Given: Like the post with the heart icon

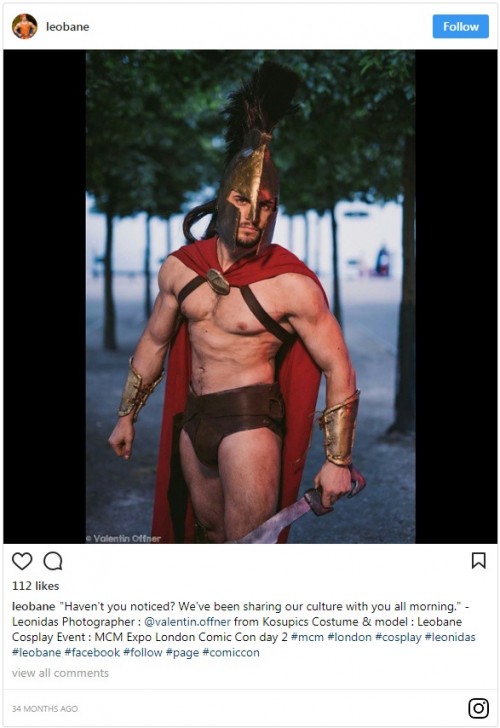Looking at the screenshot, I should (22, 561).
